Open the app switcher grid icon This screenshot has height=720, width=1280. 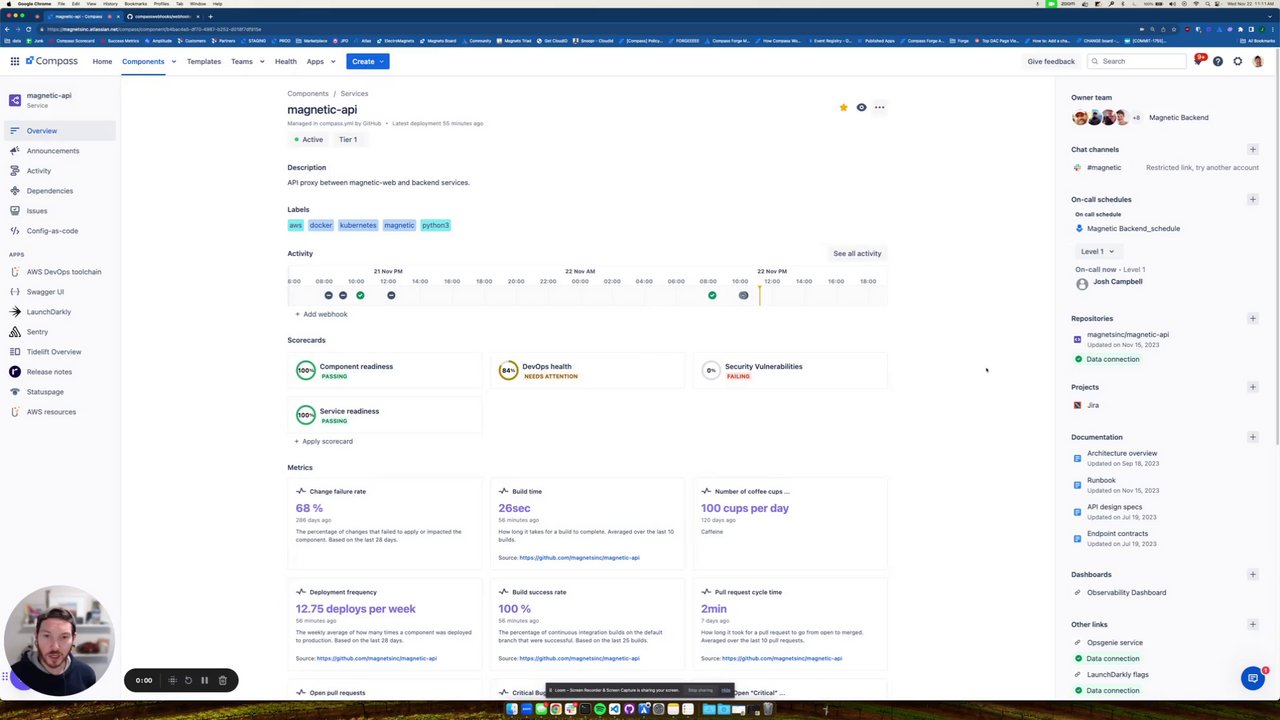point(14,61)
